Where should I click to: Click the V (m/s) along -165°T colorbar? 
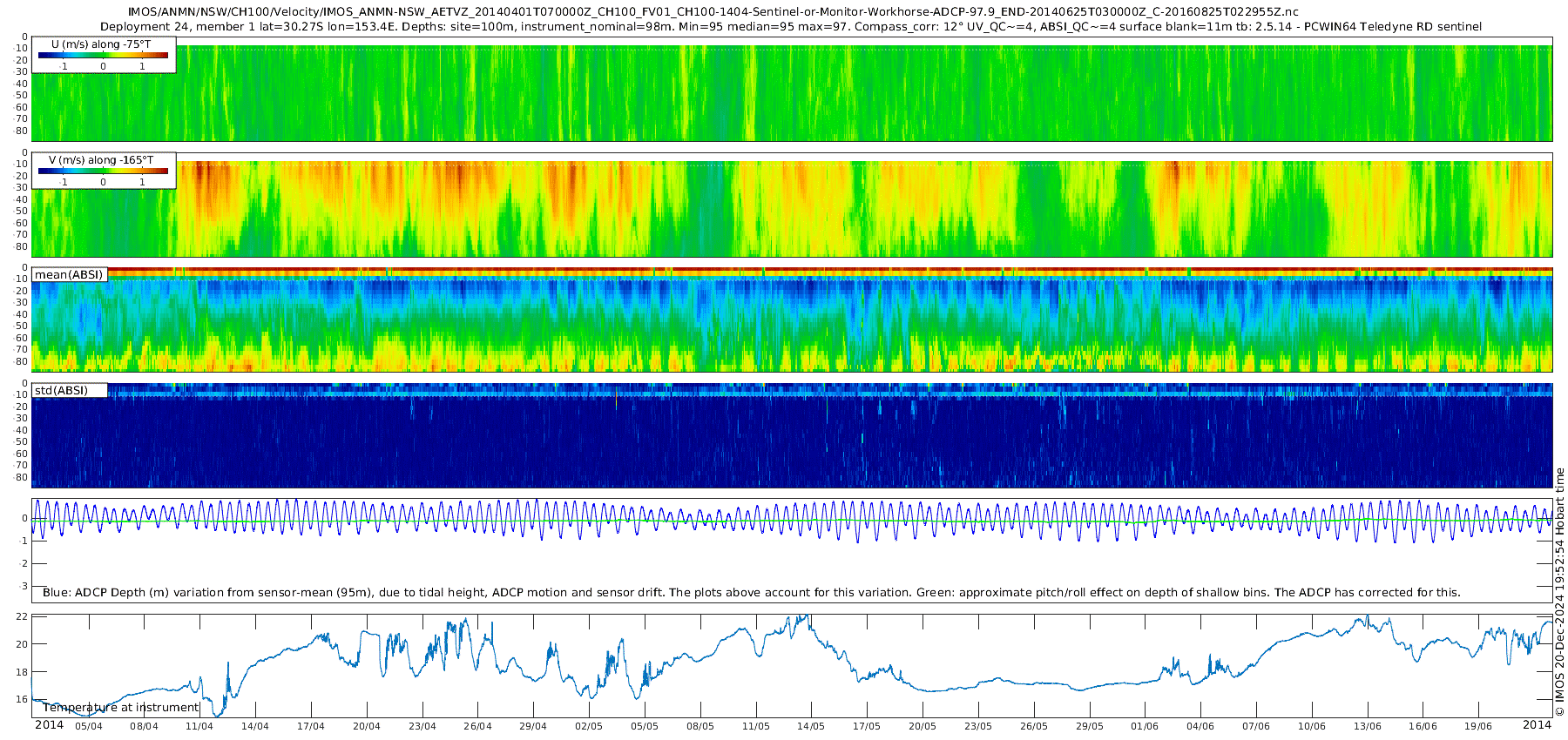click(x=103, y=172)
